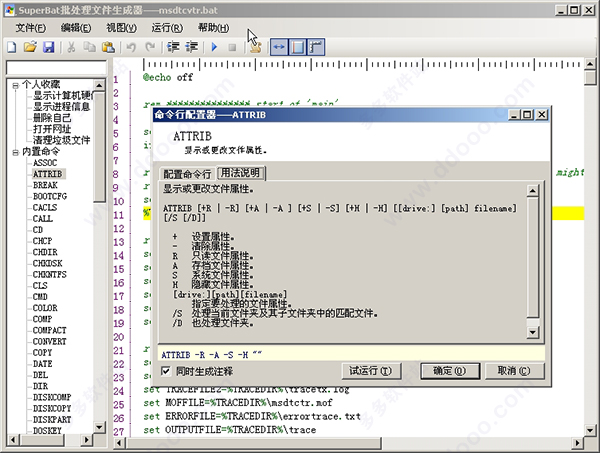The image size is (600, 453).
Task: Click the Copy toolbar icon
Action: tap(90, 47)
